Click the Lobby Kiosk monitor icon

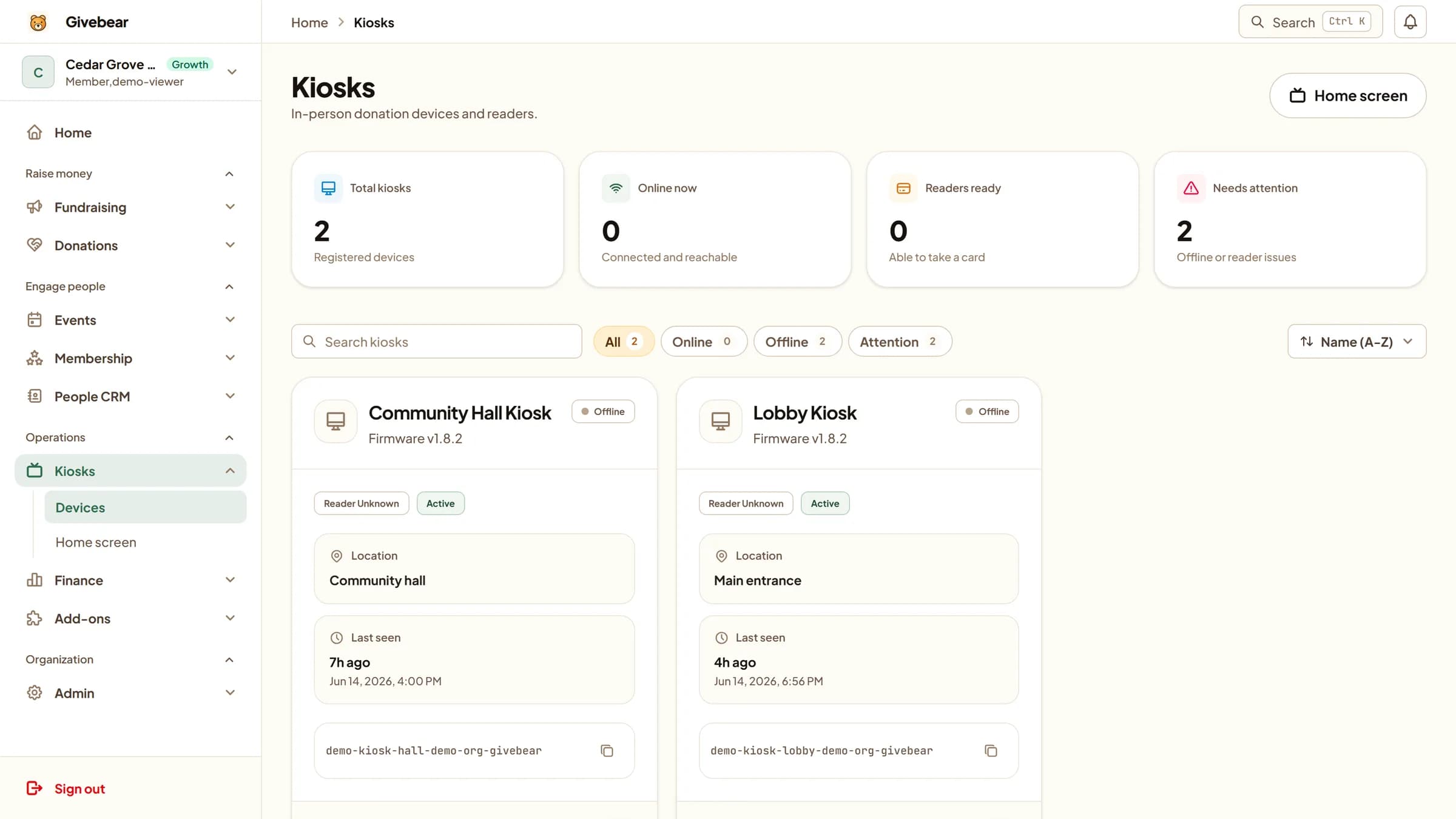click(720, 421)
